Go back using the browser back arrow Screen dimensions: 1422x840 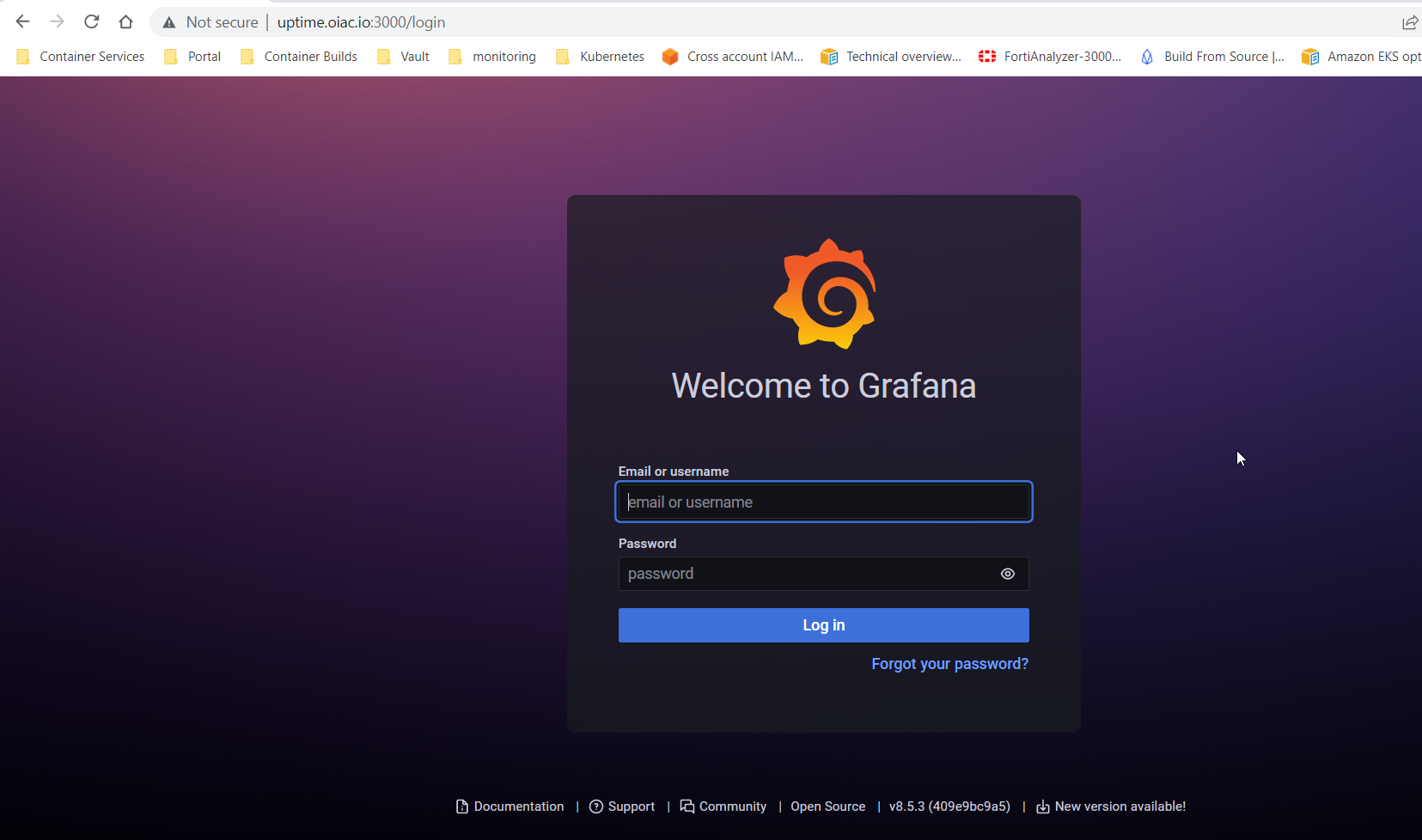tap(23, 21)
